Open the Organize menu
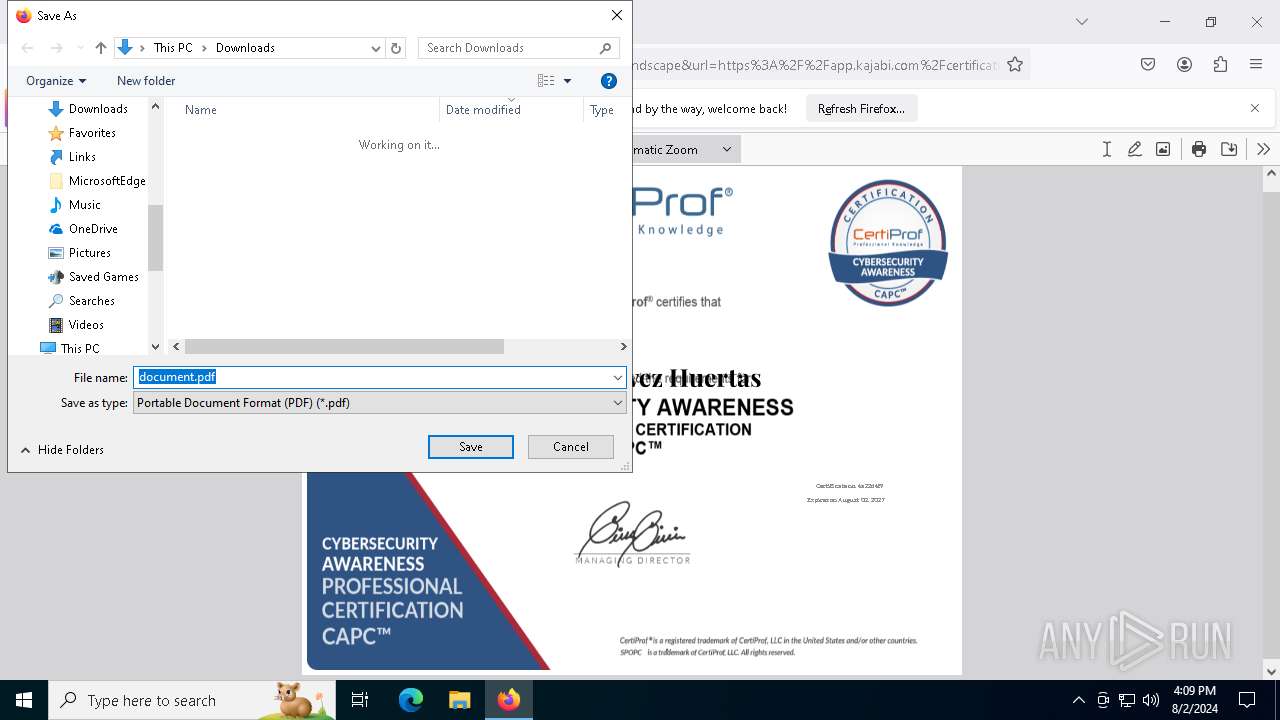1280x720 pixels. tap(56, 81)
